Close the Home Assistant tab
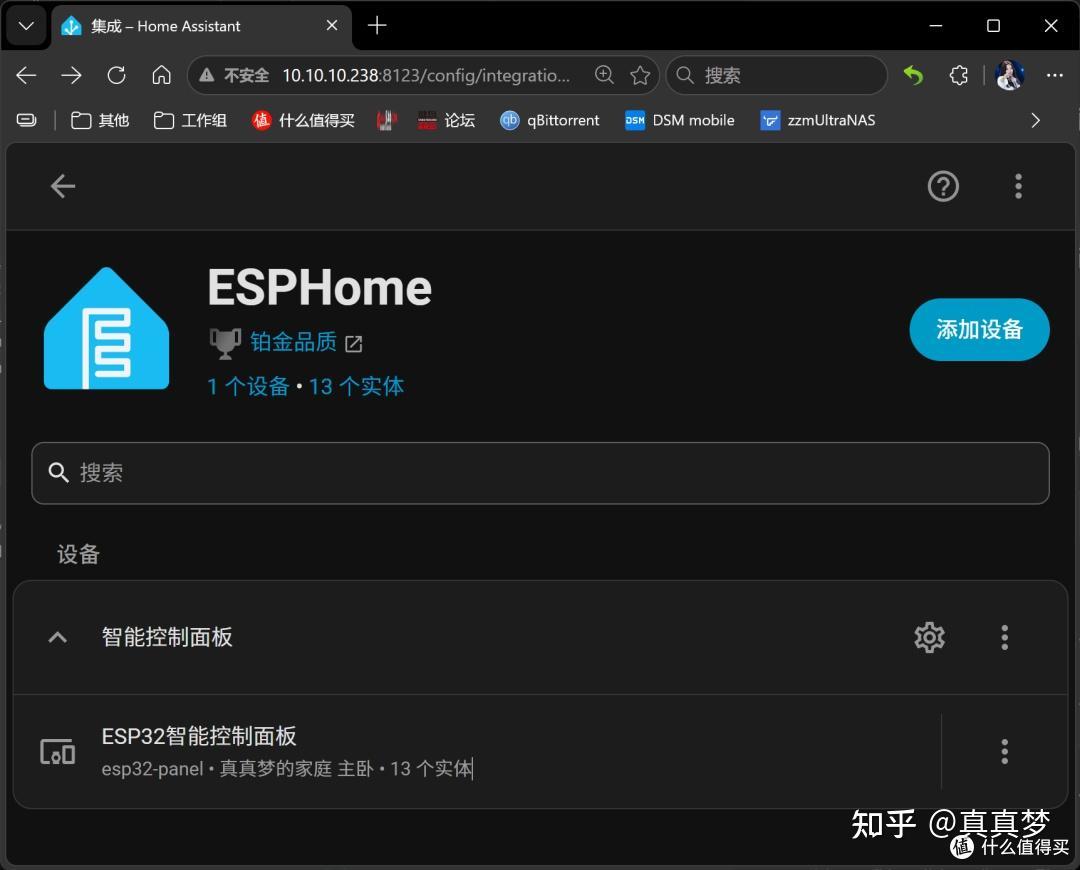 tap(331, 25)
